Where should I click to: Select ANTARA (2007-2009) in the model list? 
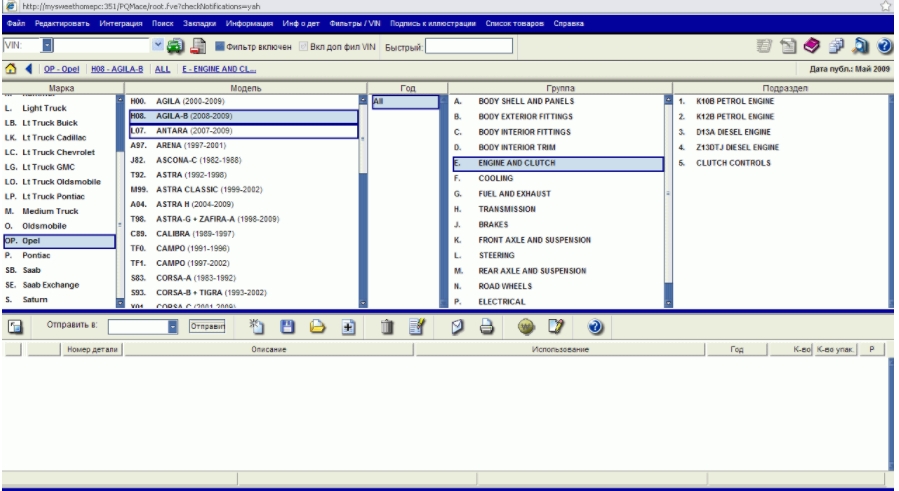tap(243, 131)
